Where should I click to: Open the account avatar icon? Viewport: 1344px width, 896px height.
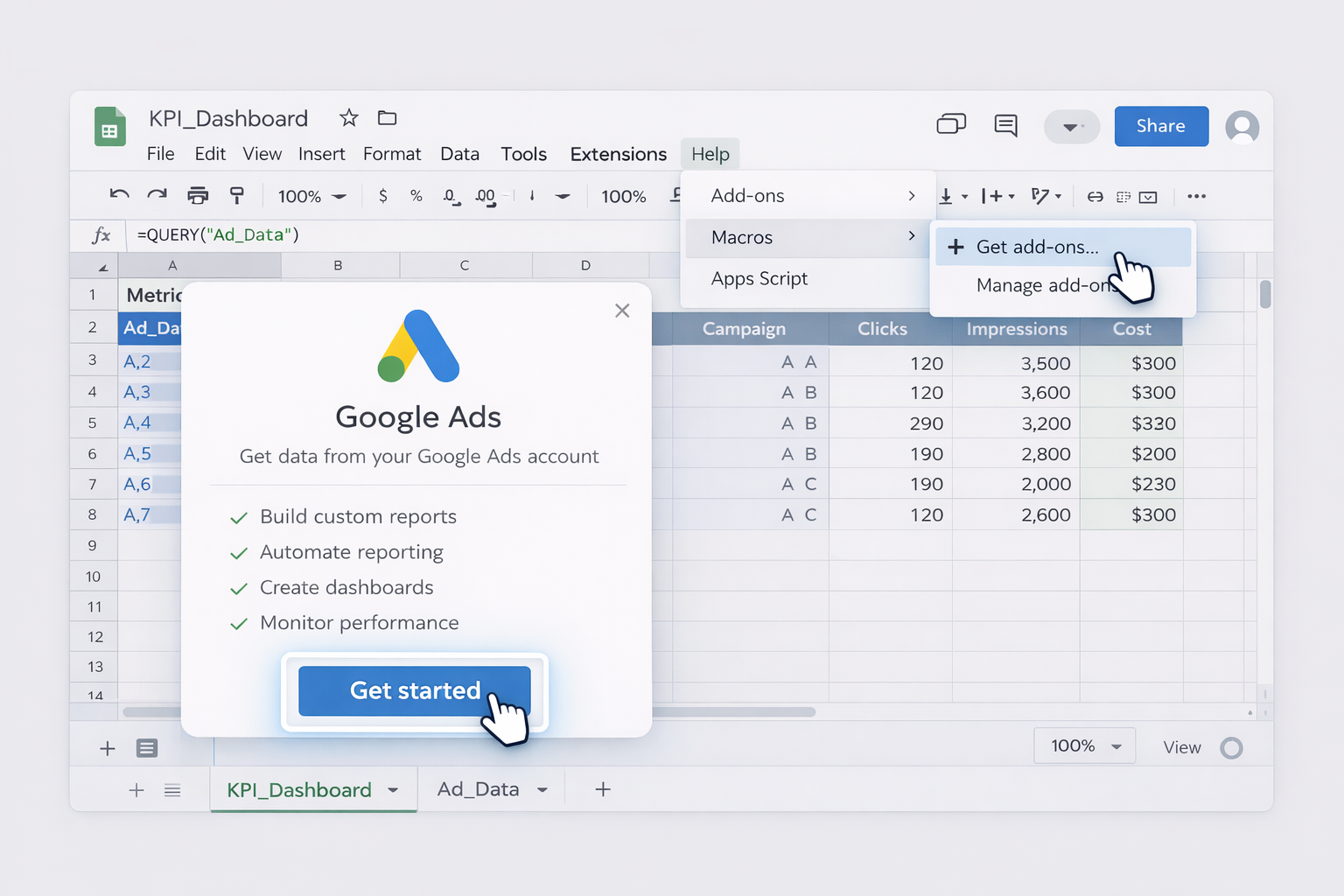point(1242,127)
